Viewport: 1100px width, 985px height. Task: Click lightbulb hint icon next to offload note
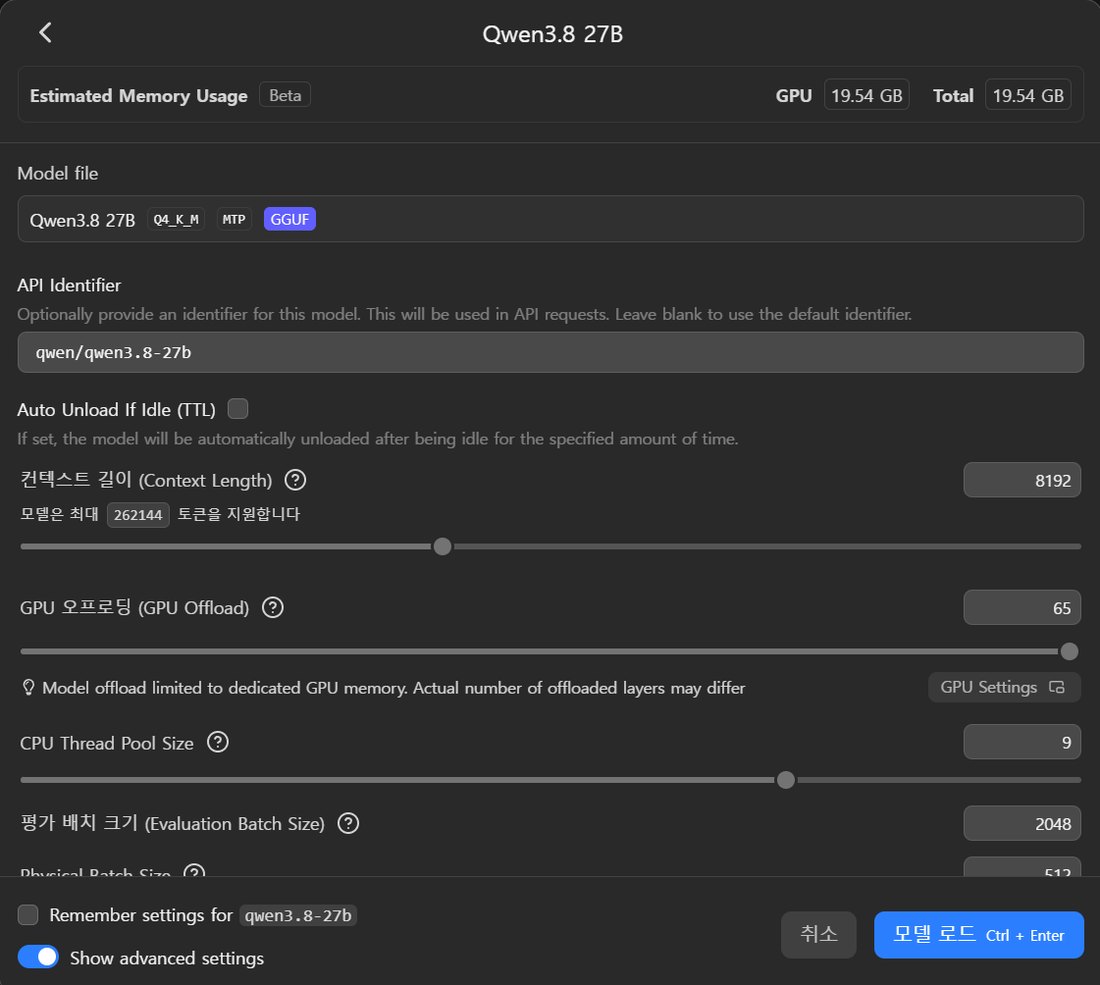(x=28, y=688)
